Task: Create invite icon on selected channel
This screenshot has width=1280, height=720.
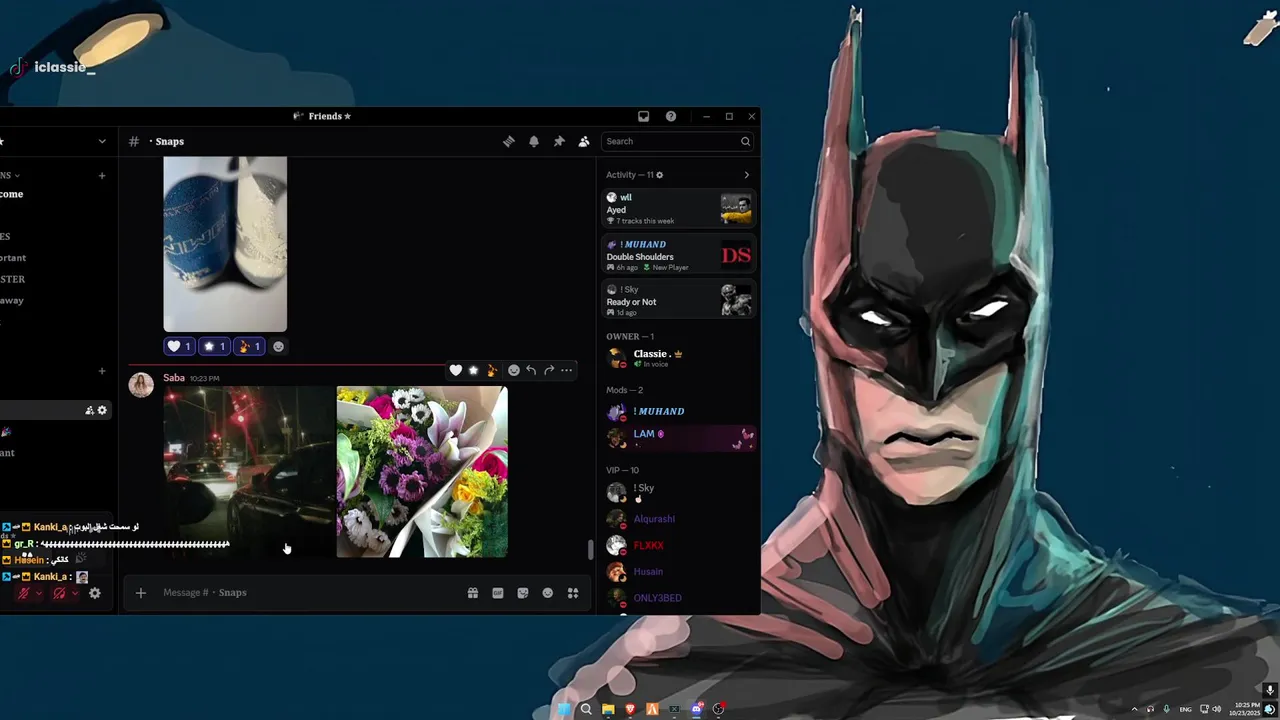Action: pos(89,410)
